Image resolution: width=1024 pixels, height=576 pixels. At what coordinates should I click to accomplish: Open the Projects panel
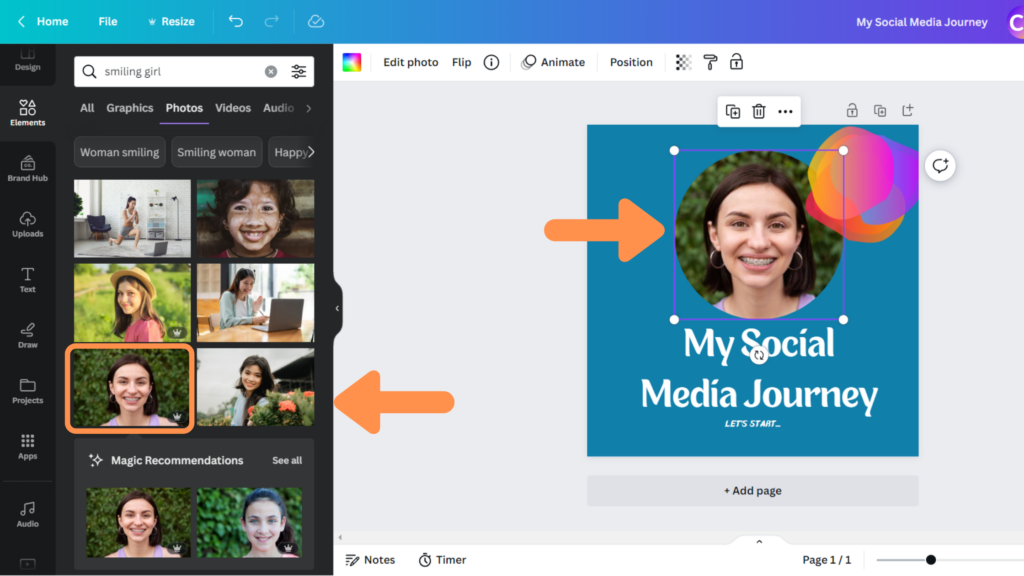[27, 391]
